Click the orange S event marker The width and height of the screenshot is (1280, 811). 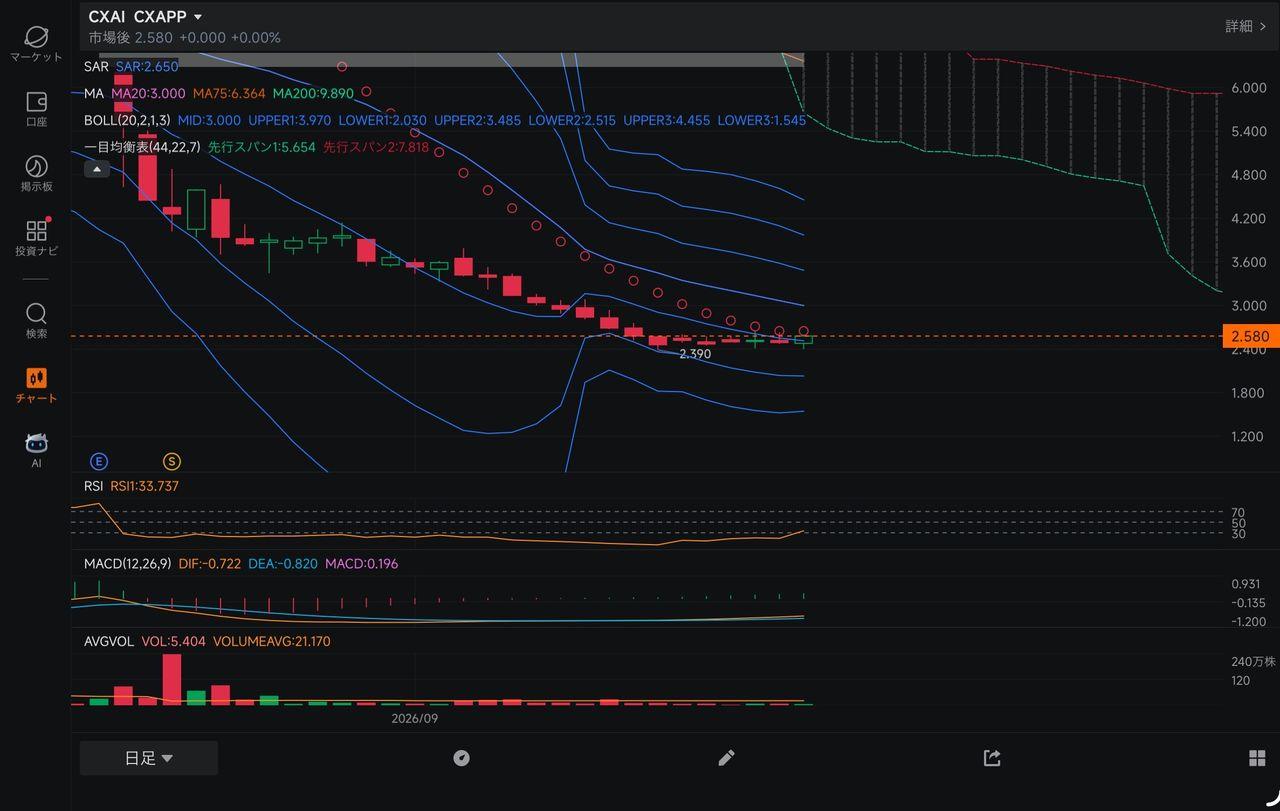click(x=172, y=461)
